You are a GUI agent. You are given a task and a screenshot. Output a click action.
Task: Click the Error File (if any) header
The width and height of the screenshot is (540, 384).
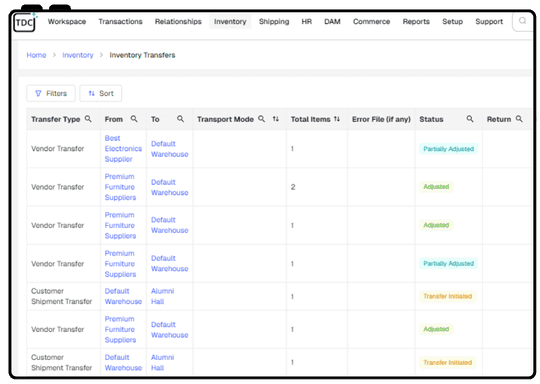tap(381, 119)
